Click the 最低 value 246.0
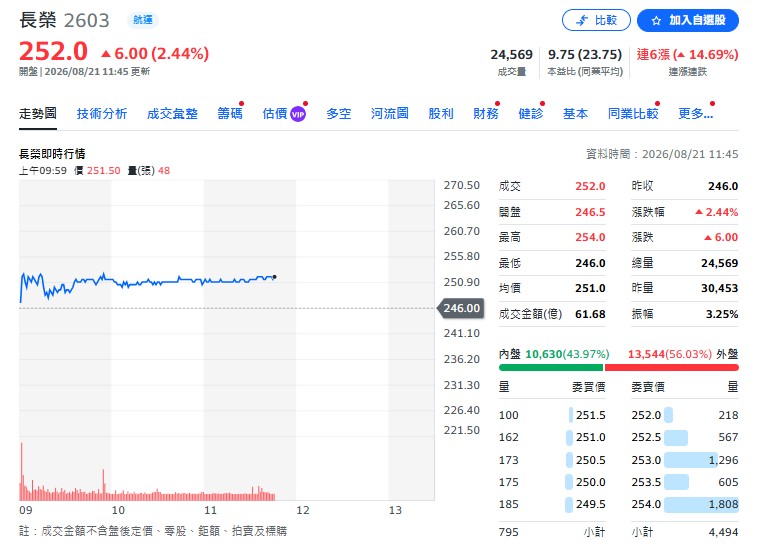 [x=590, y=263]
